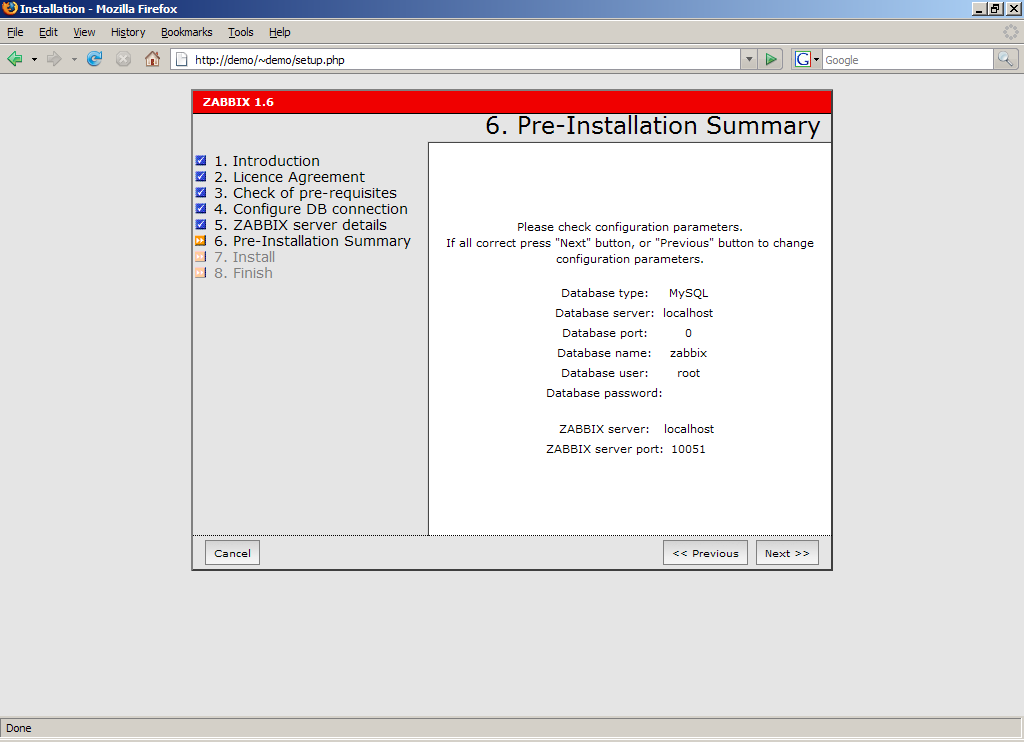Image resolution: width=1024 pixels, height=742 pixels.
Task: Click the checkmark beside 2. Licence Agreement
Action: [x=201, y=177]
